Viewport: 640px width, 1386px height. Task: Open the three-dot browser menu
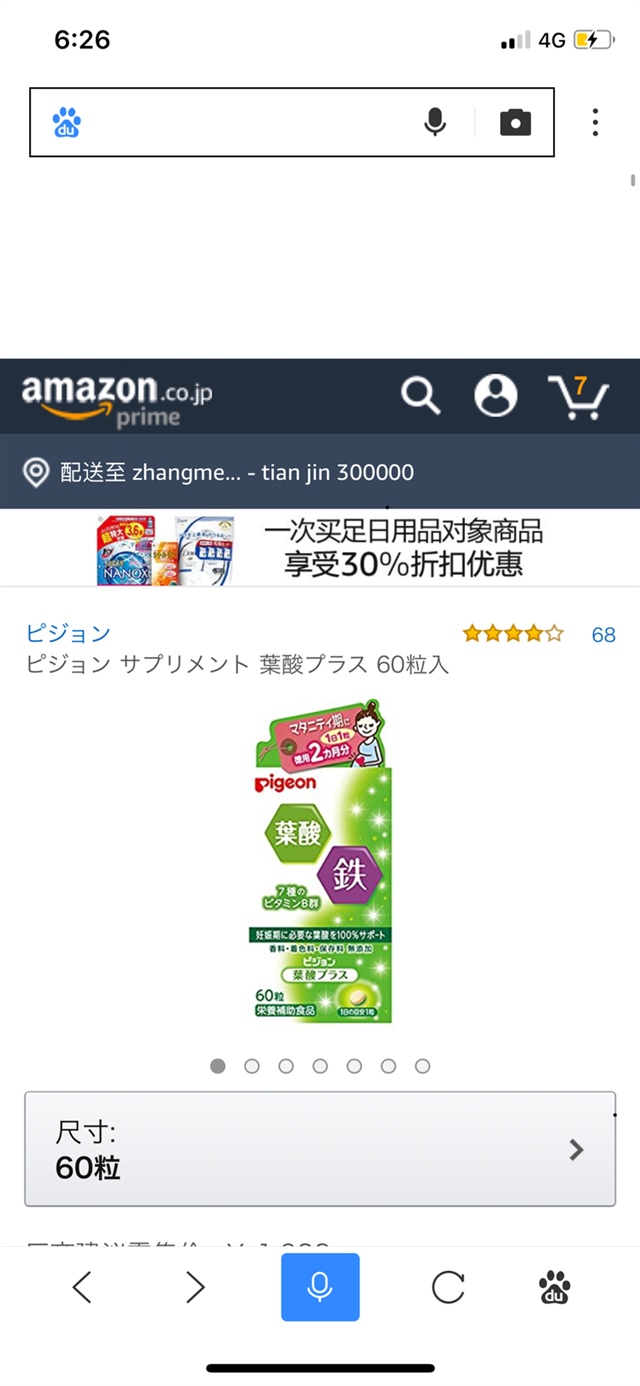pyautogui.click(x=595, y=122)
